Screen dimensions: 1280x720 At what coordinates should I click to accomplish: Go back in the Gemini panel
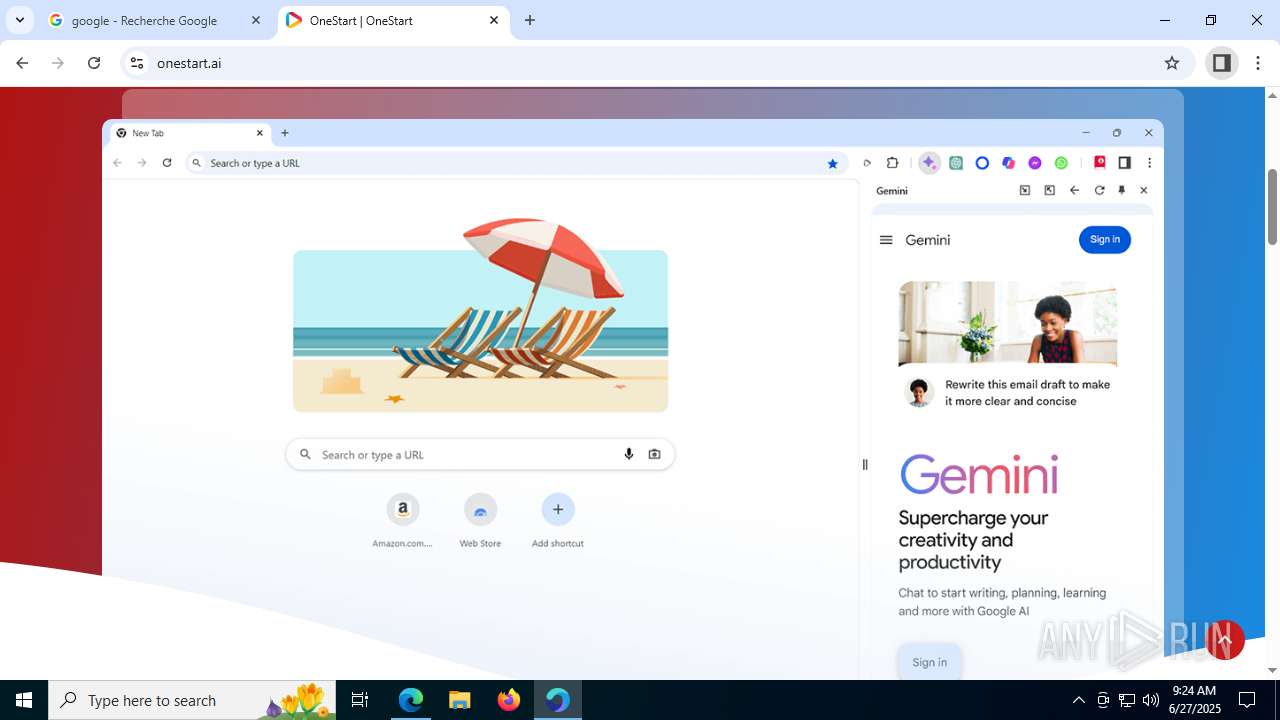pyautogui.click(x=1074, y=190)
